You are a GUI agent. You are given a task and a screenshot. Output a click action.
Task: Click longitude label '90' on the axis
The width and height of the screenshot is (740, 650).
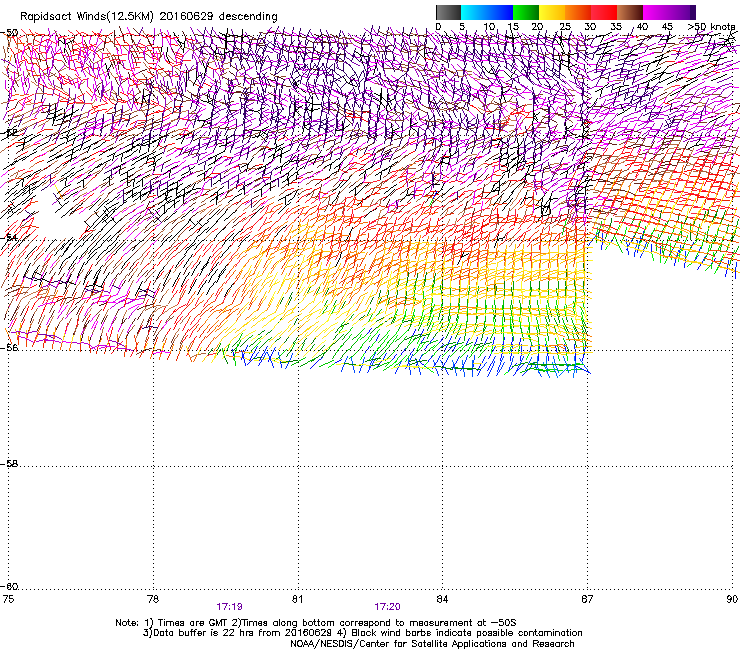click(x=732, y=599)
